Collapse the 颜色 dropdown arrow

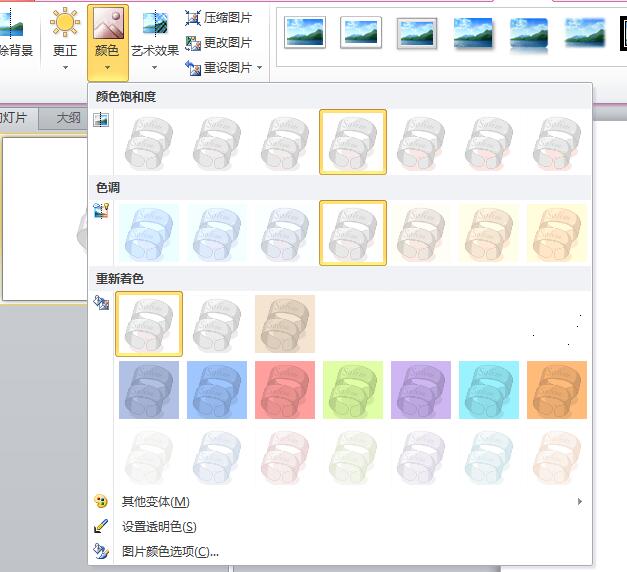(x=108, y=68)
